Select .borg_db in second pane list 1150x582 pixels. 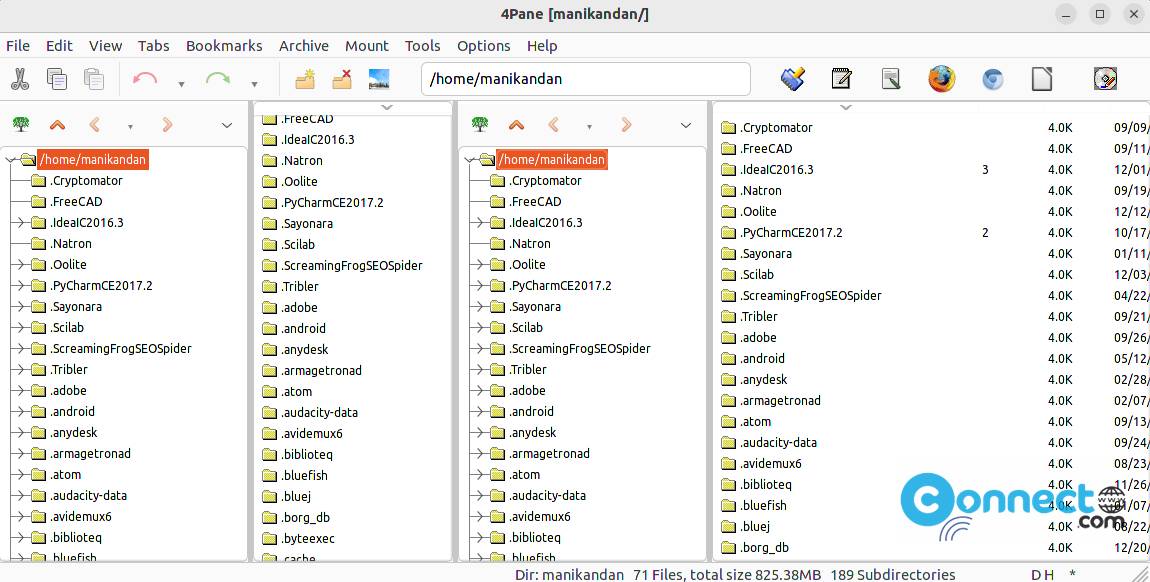pos(305,517)
